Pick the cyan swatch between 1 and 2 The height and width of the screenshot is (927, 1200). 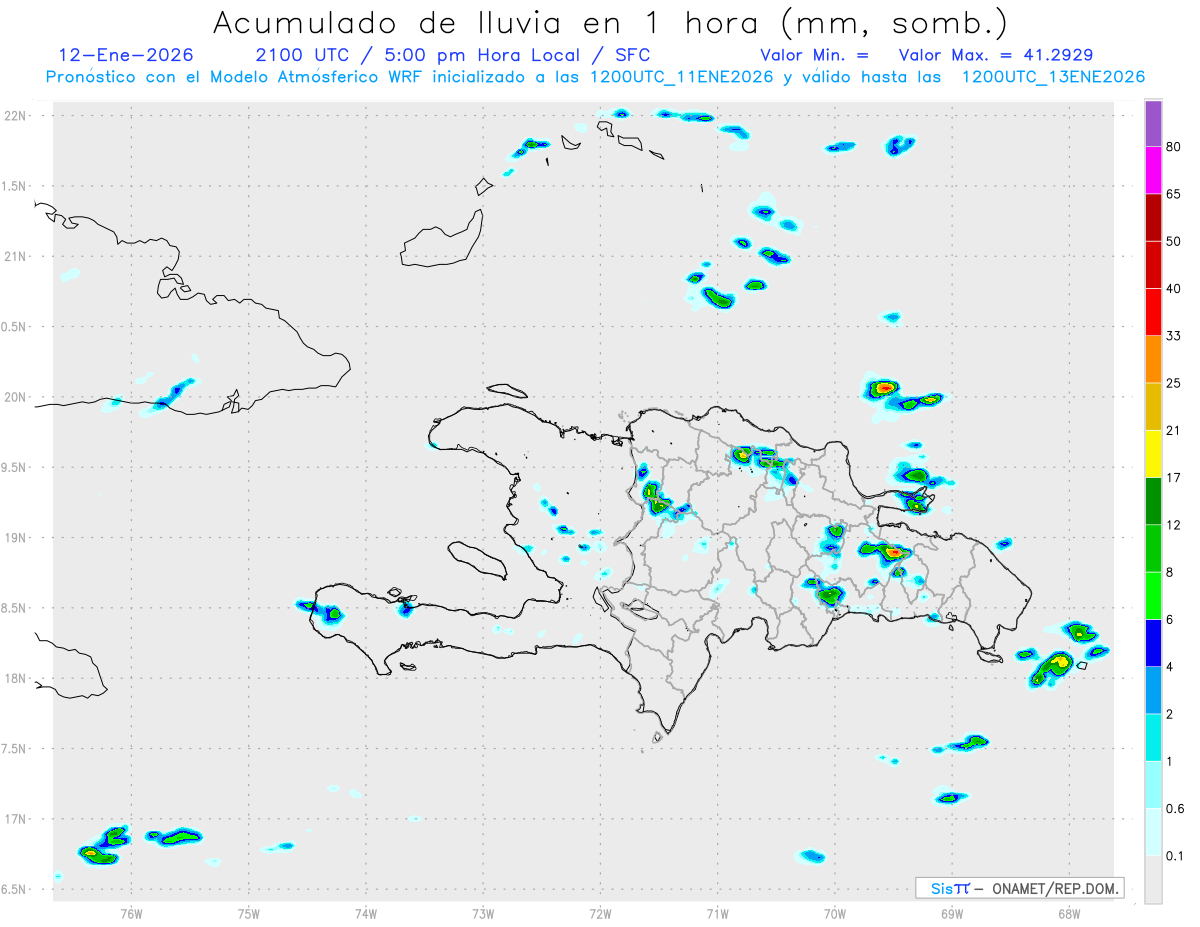point(1153,737)
